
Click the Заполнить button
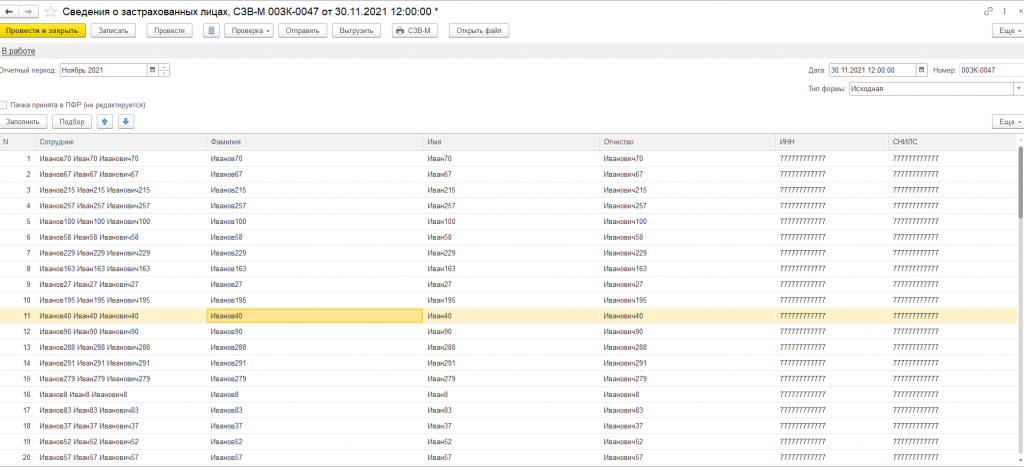pos(23,121)
